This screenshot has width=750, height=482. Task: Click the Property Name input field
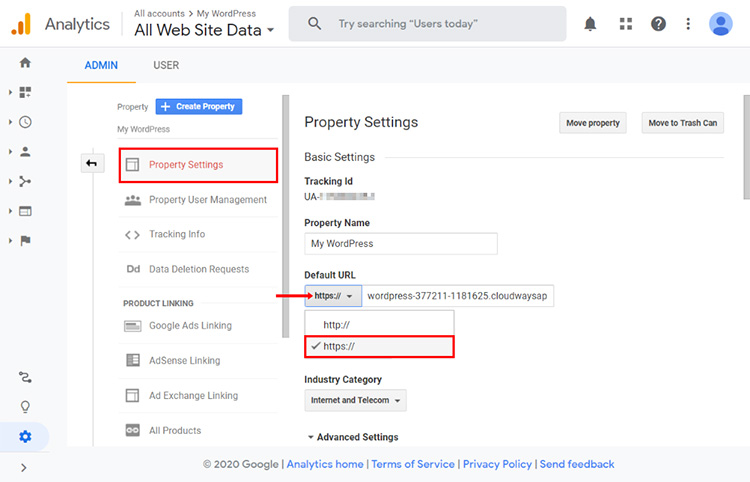coord(401,244)
